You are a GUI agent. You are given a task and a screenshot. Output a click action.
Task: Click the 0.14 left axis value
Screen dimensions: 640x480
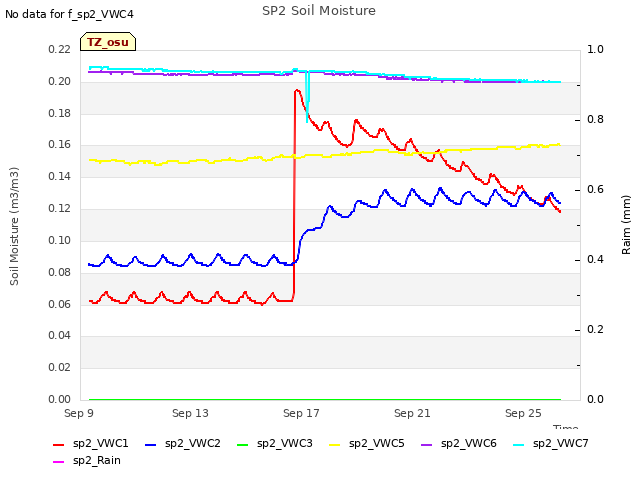(60, 176)
